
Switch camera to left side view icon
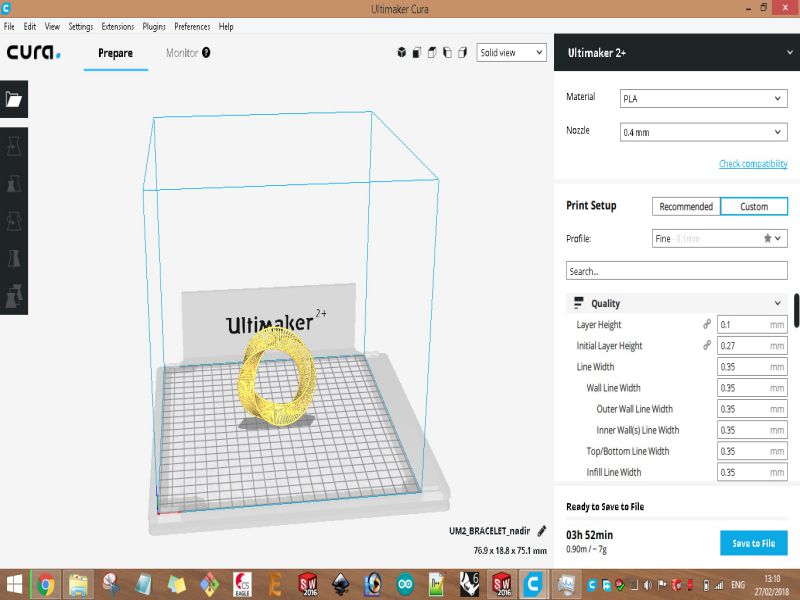[x=447, y=53]
